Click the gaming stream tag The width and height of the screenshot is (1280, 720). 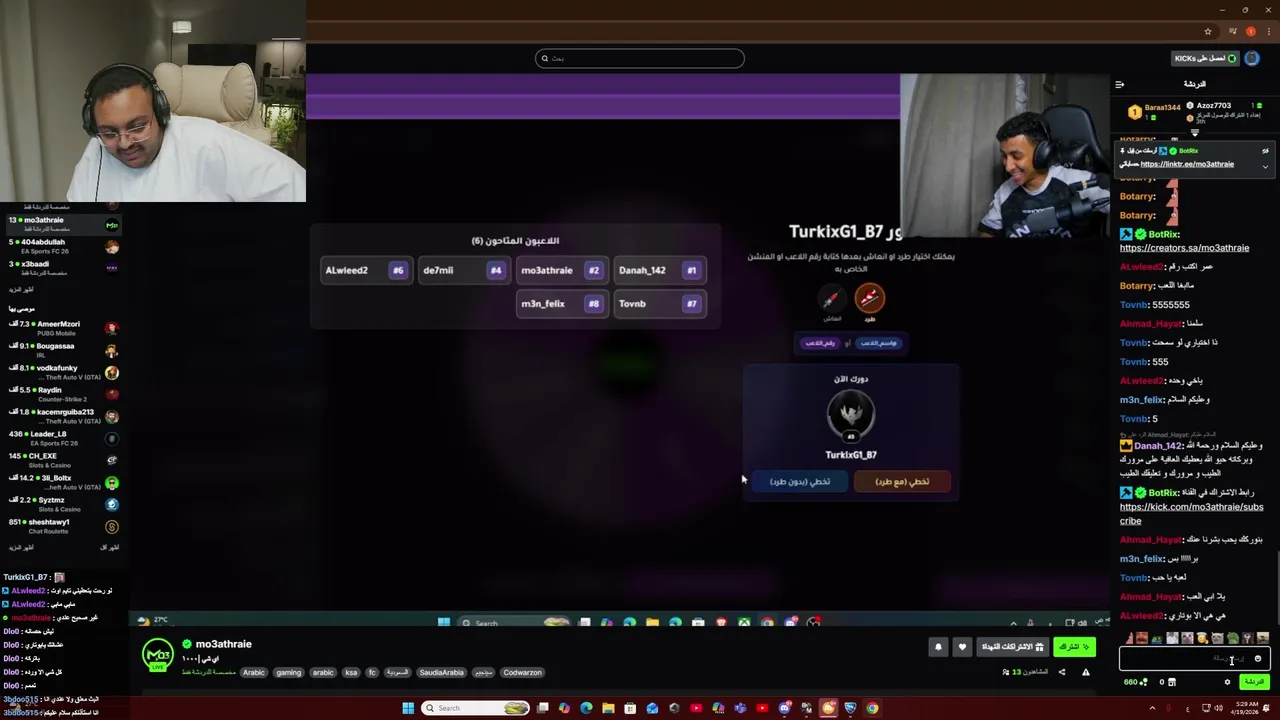point(289,673)
